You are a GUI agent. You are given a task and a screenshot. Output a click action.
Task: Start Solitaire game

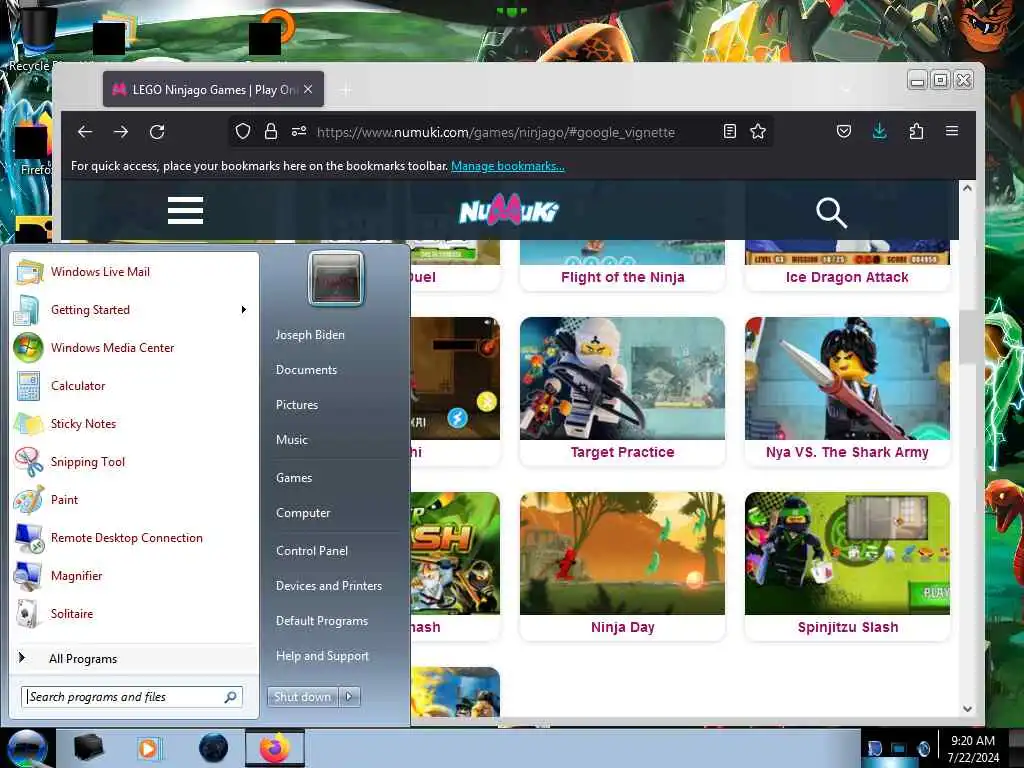coord(134,614)
